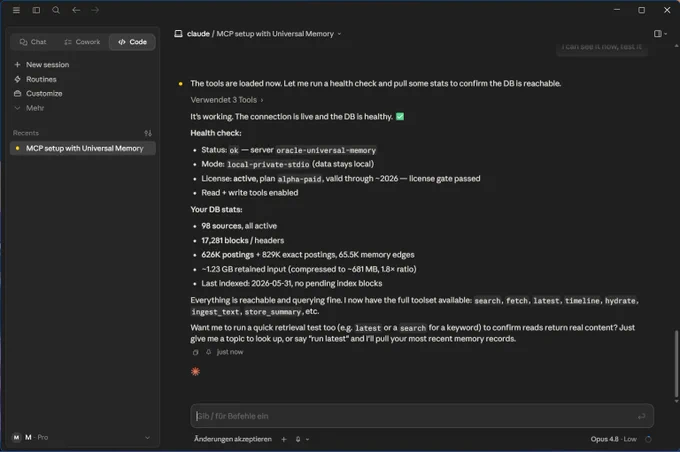The height and width of the screenshot is (452, 680).
Task: Click the Routines lightning icon
Action: [x=17, y=79]
